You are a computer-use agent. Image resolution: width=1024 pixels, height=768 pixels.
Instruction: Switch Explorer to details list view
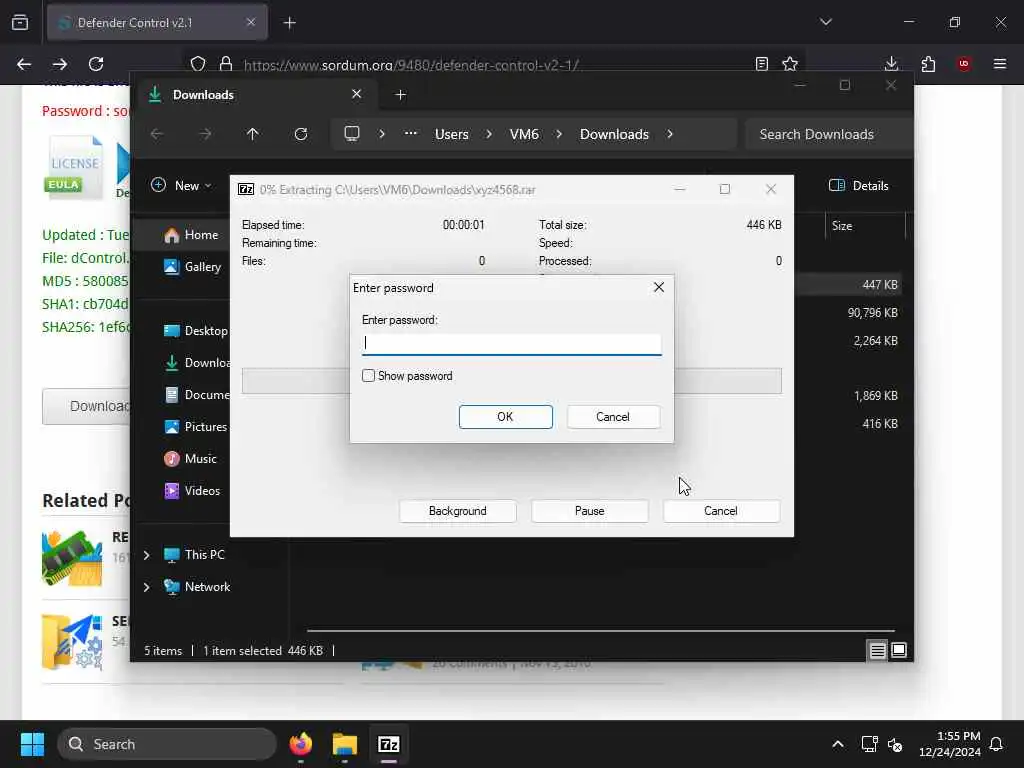(x=878, y=650)
